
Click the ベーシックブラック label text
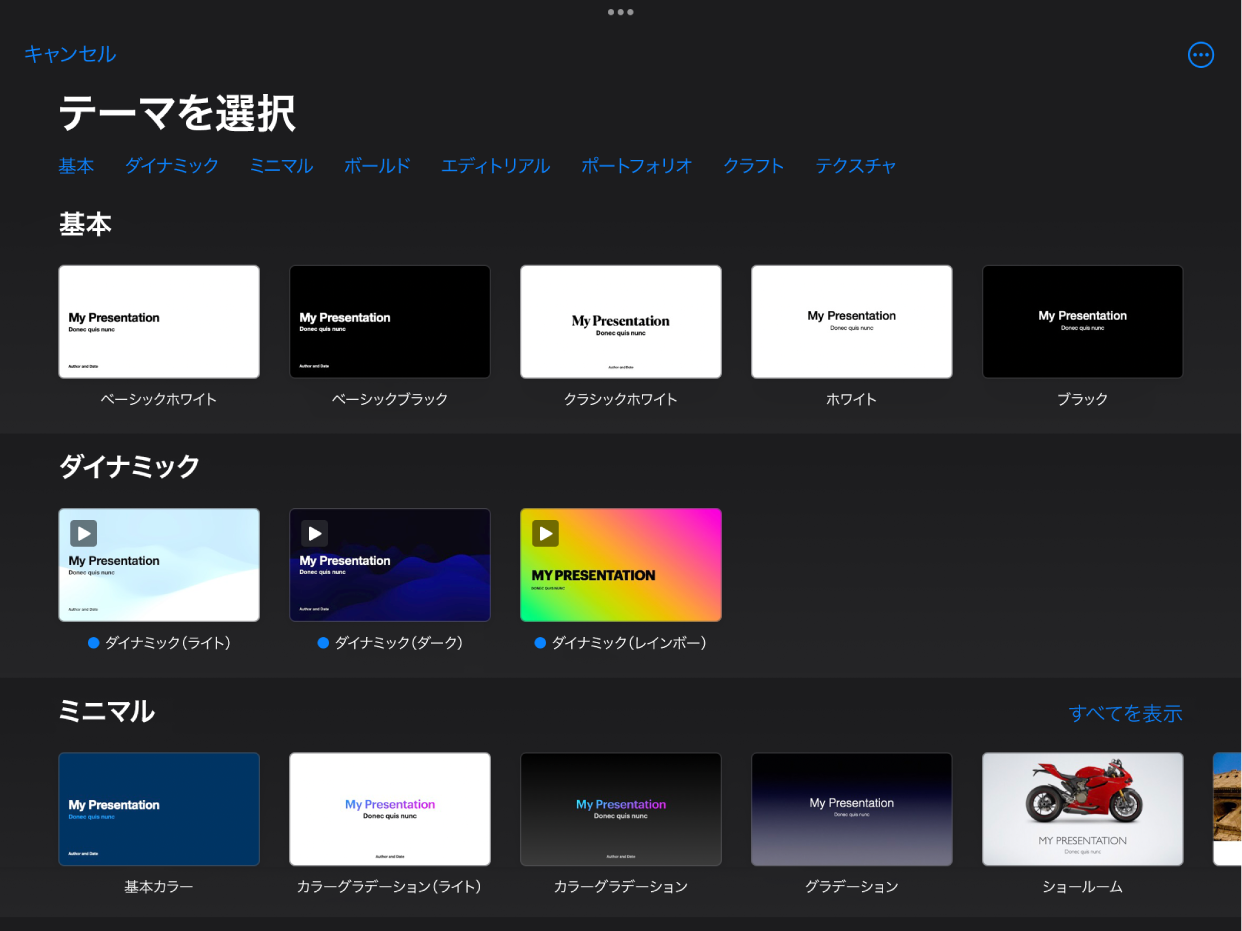390,399
